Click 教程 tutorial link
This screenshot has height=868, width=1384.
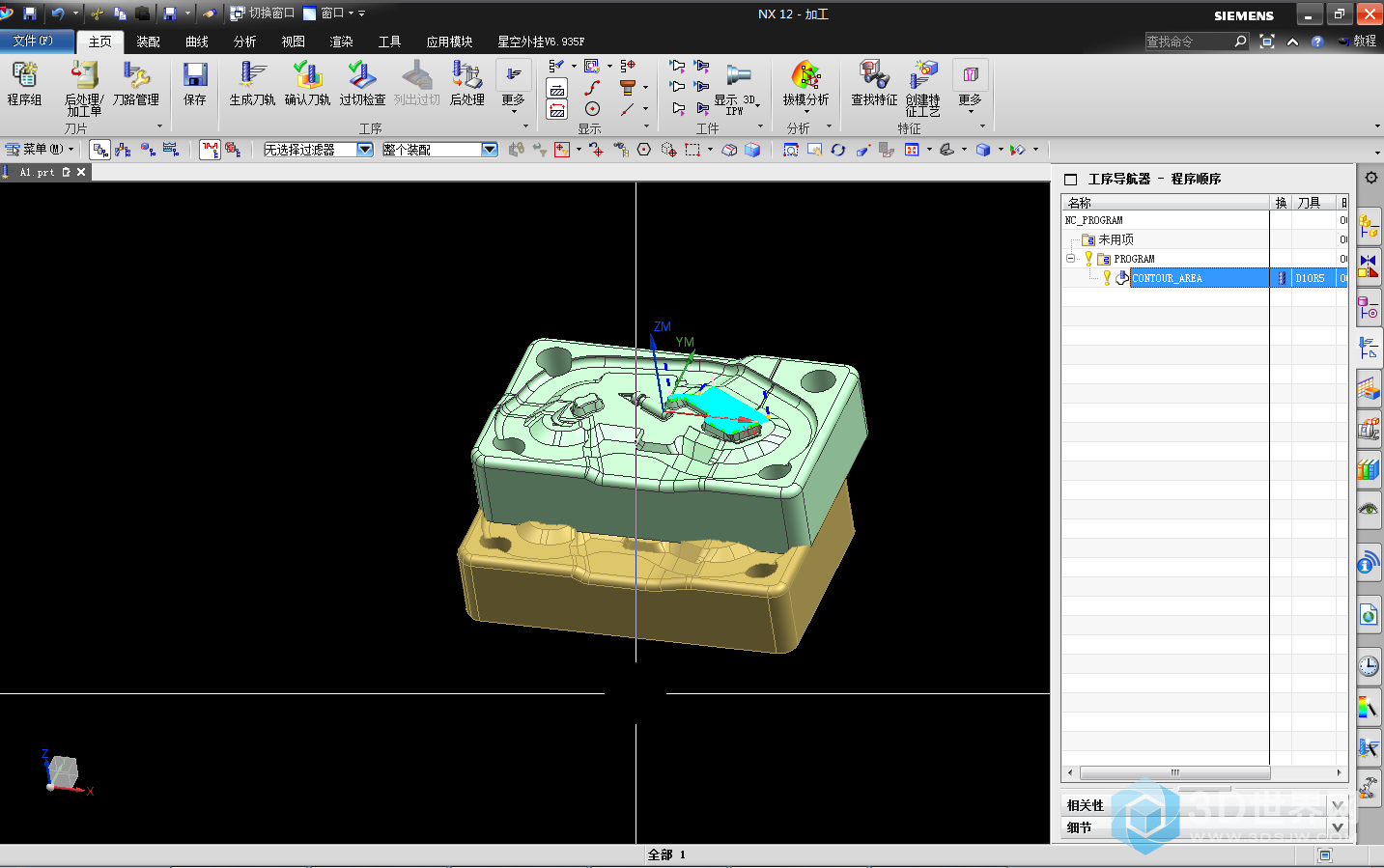[1358, 41]
